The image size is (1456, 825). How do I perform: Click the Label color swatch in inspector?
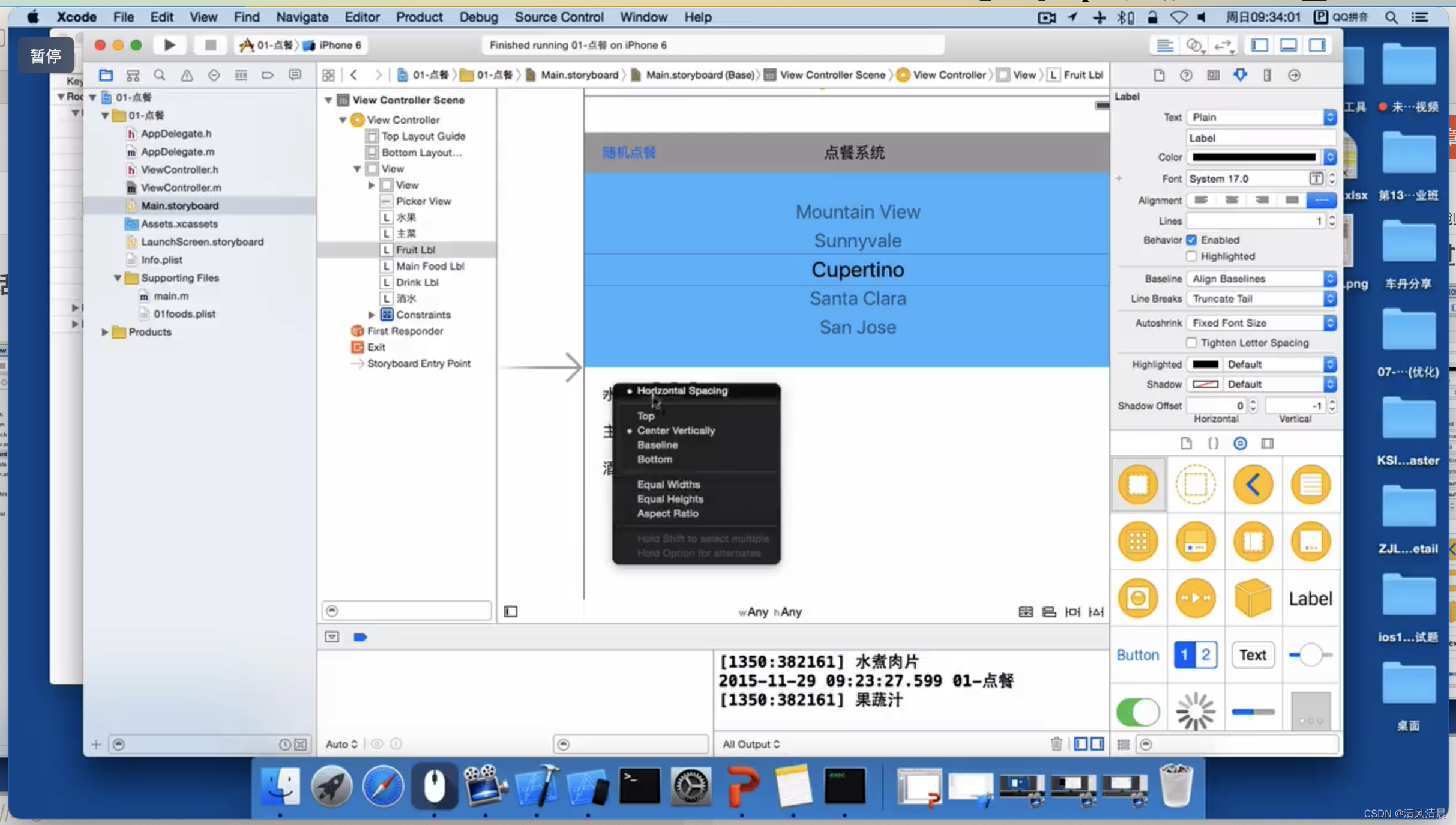click(x=1254, y=157)
